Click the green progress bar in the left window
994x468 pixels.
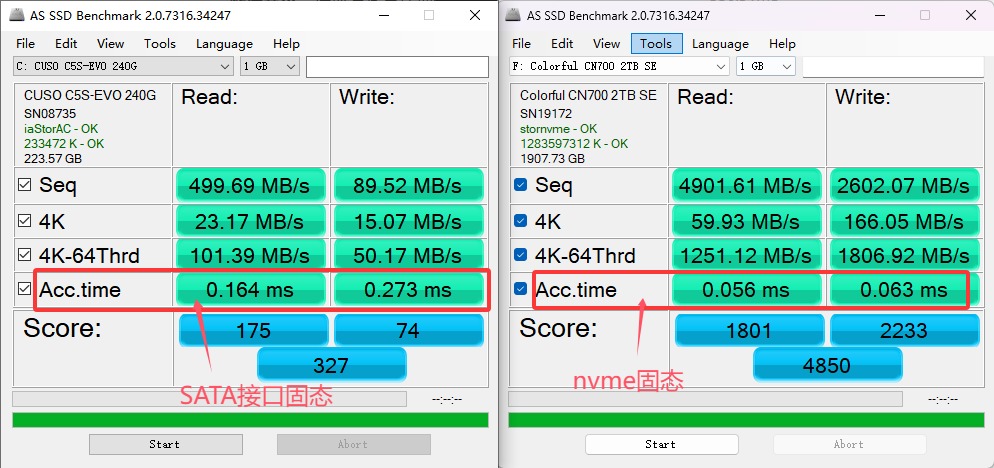pyautogui.click(x=250, y=420)
